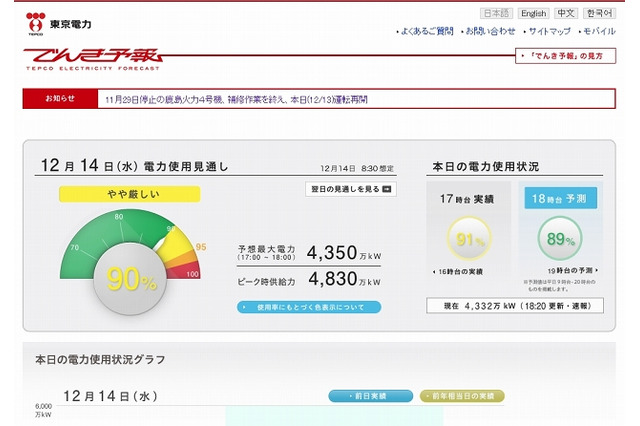The height and width of the screenshot is (426, 640).
Task: Click 現在 4,332万kW current usage box
Action: click(x=515, y=306)
